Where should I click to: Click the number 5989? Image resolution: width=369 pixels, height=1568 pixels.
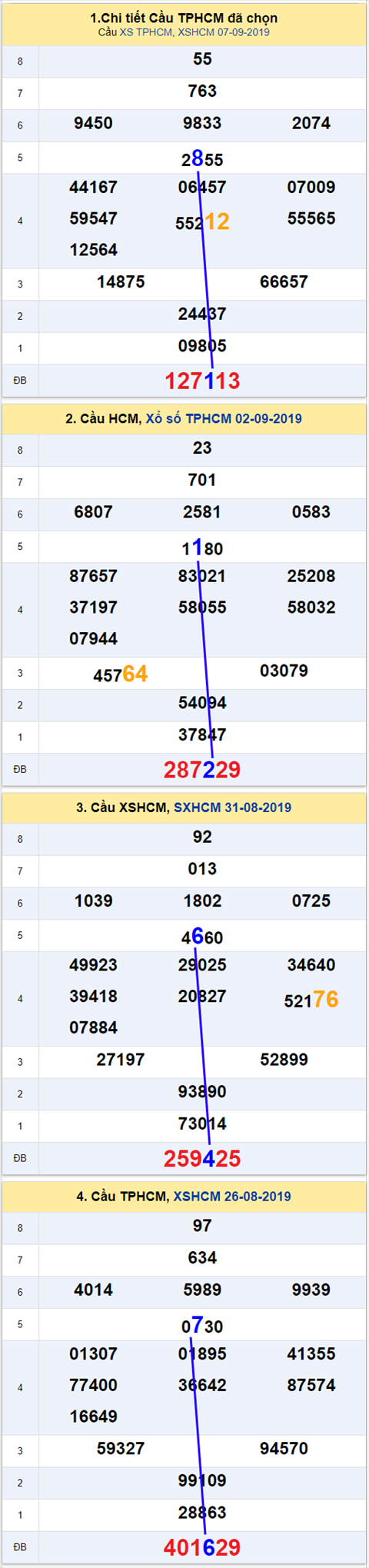pyautogui.click(x=202, y=1290)
